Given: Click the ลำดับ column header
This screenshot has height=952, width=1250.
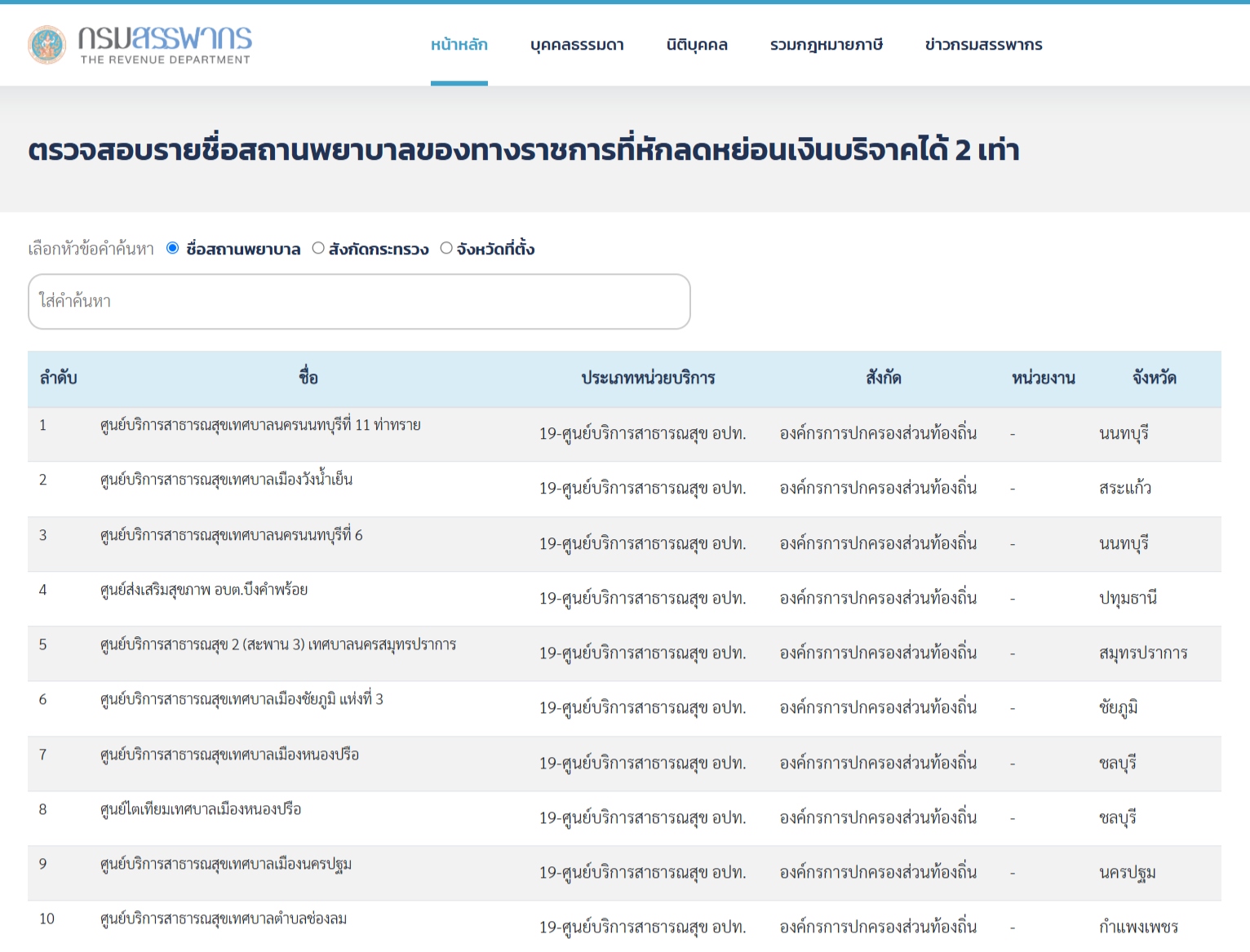Looking at the screenshot, I should pyautogui.click(x=58, y=378).
